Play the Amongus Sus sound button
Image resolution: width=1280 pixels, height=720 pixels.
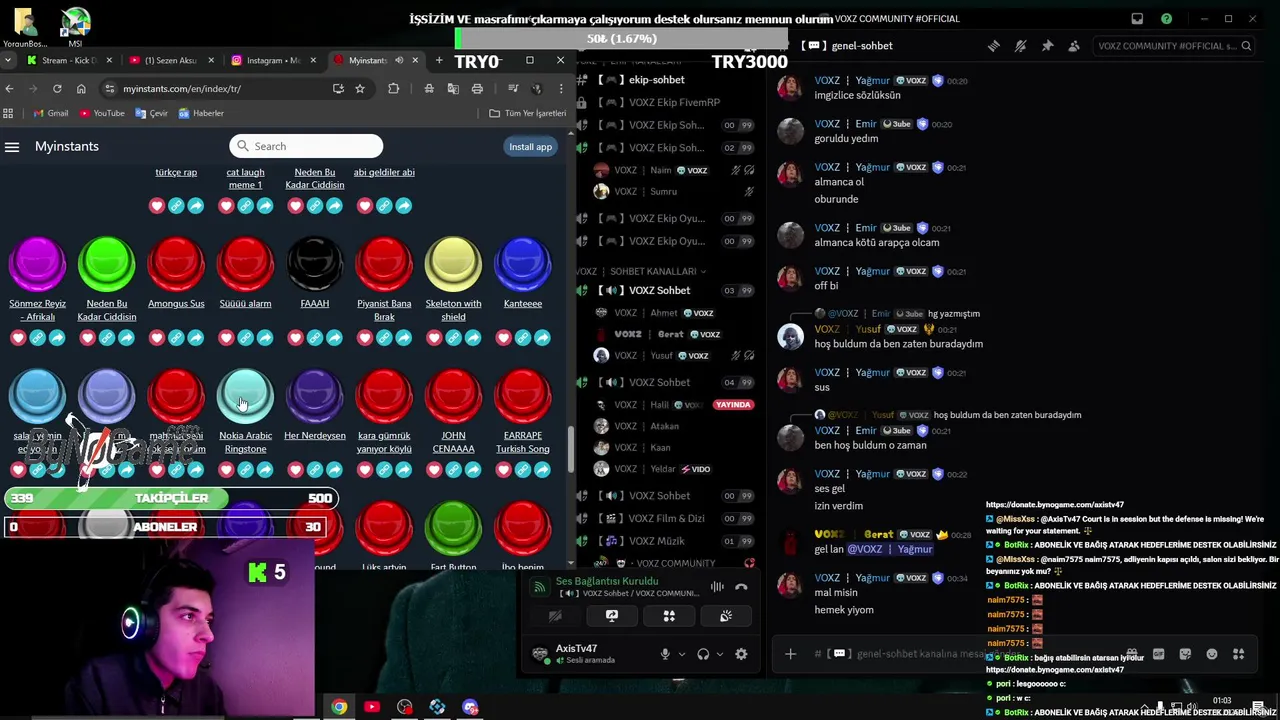[176, 264]
